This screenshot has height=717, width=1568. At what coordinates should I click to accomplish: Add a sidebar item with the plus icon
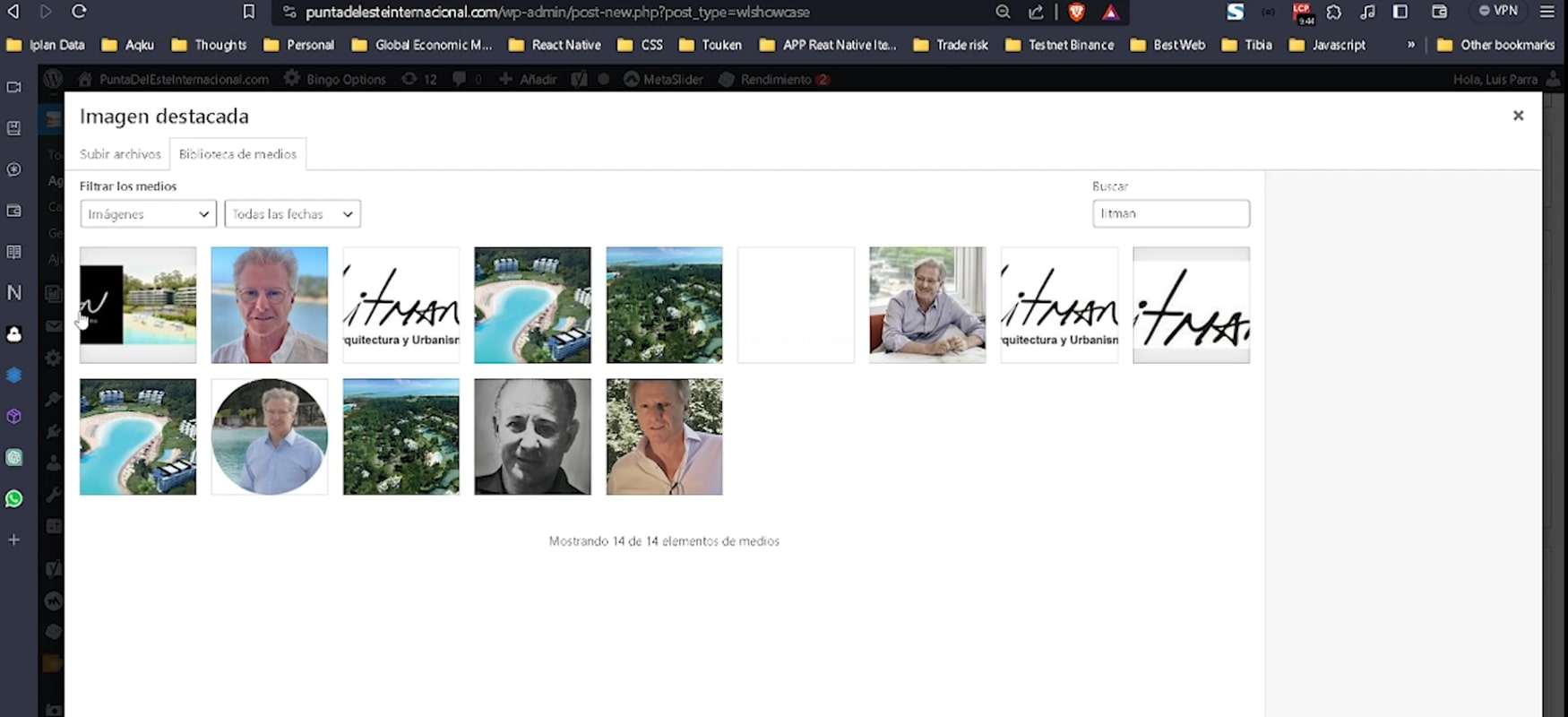pos(14,540)
